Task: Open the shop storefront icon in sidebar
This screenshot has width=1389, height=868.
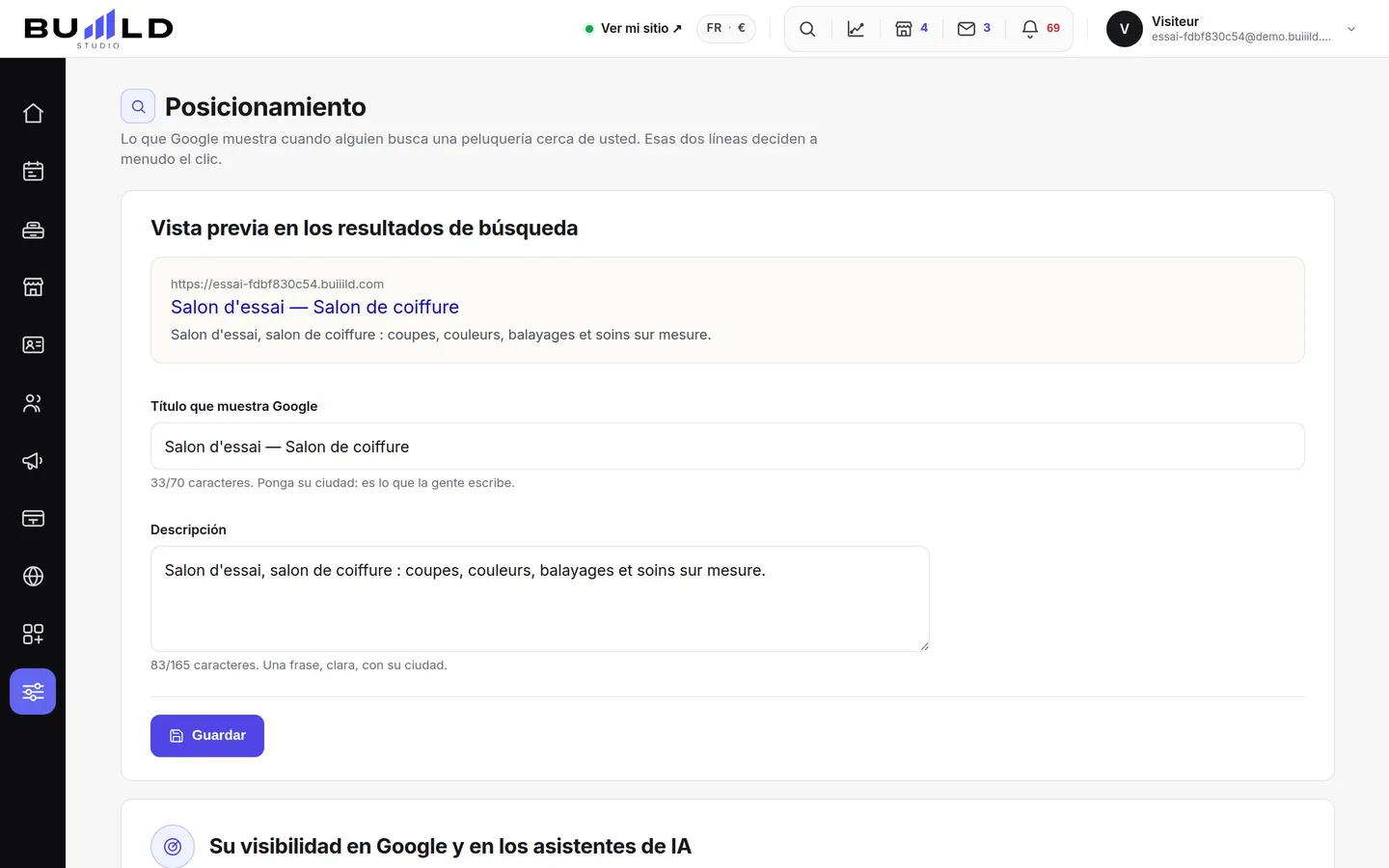Action: [33, 287]
